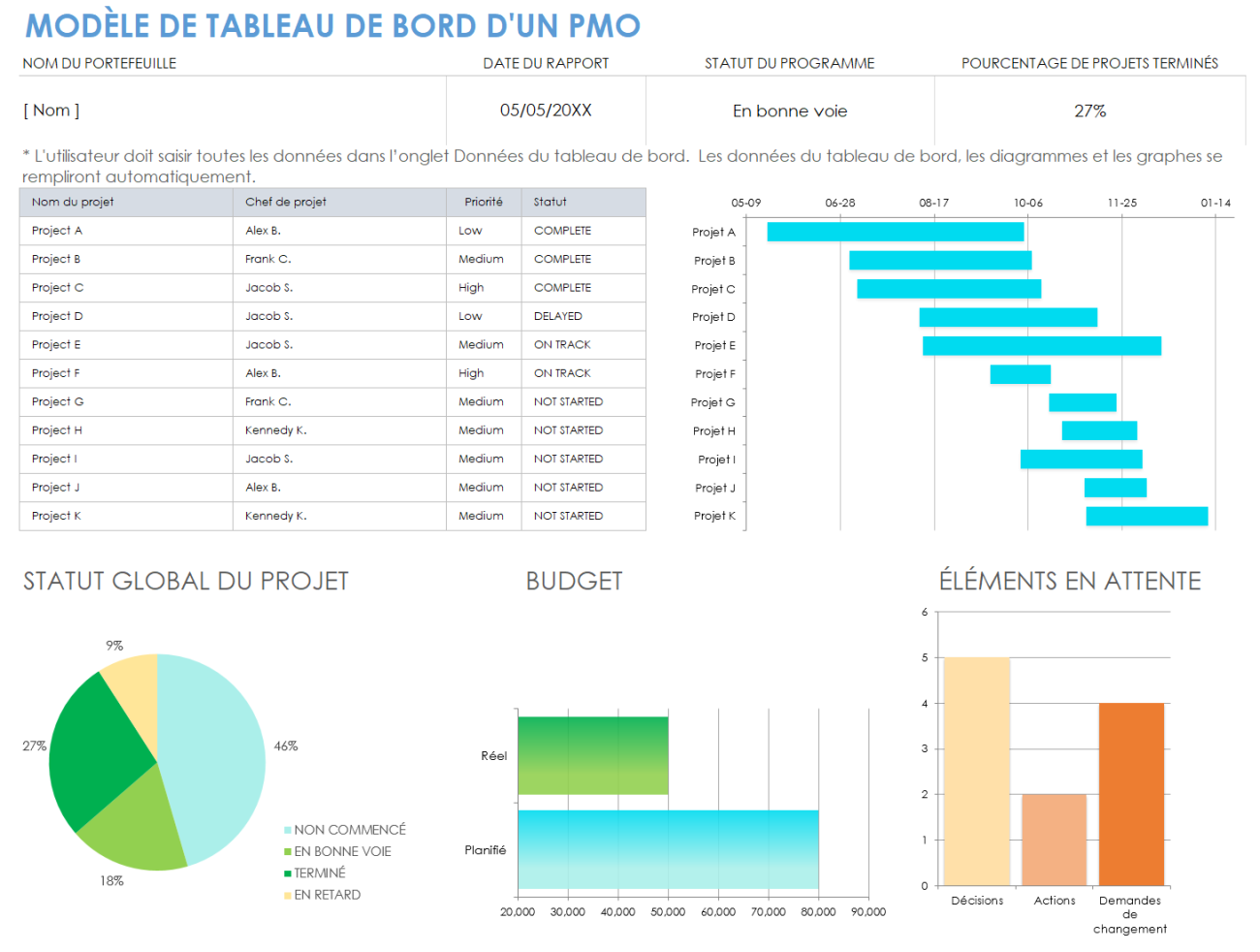Click the Priorité column header

(x=484, y=202)
